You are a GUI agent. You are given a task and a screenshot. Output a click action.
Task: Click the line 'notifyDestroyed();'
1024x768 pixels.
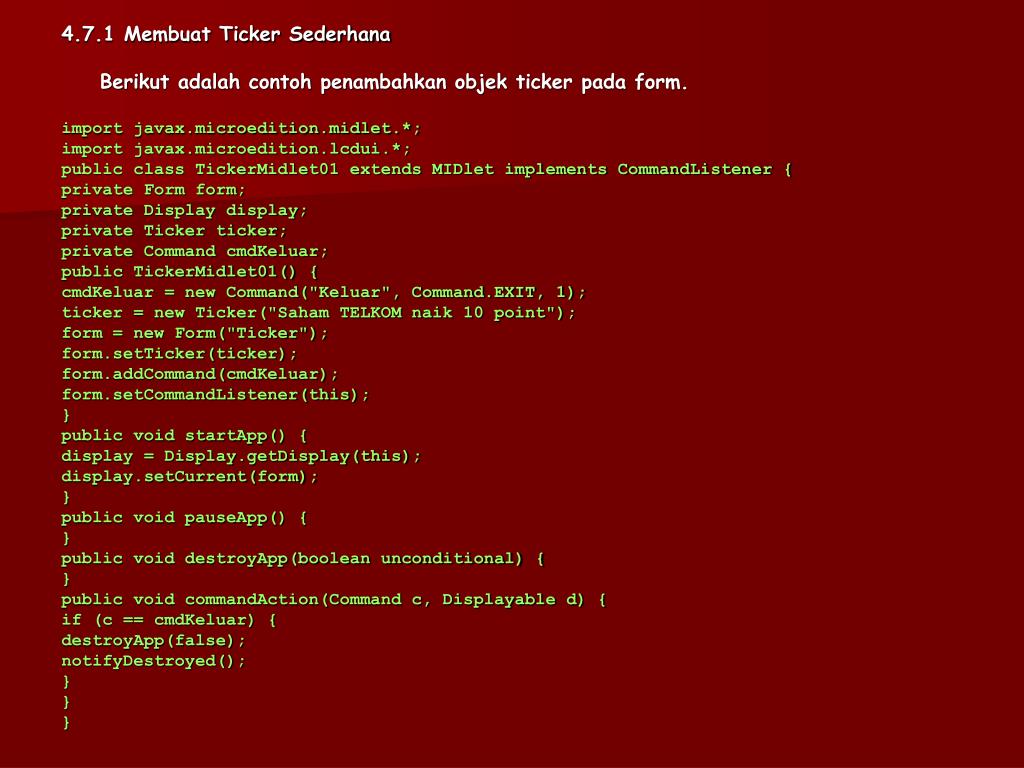[x=153, y=661]
